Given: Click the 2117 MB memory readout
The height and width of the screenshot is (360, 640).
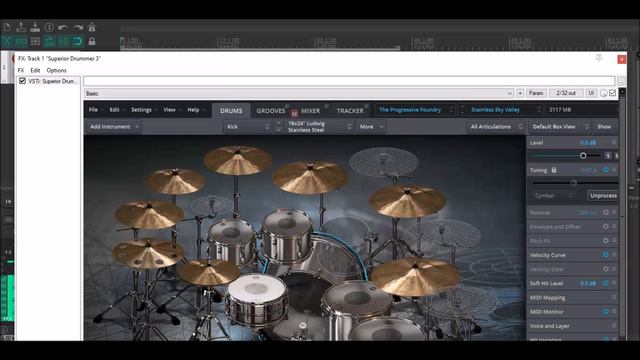Looking at the screenshot, I should coord(560,110).
